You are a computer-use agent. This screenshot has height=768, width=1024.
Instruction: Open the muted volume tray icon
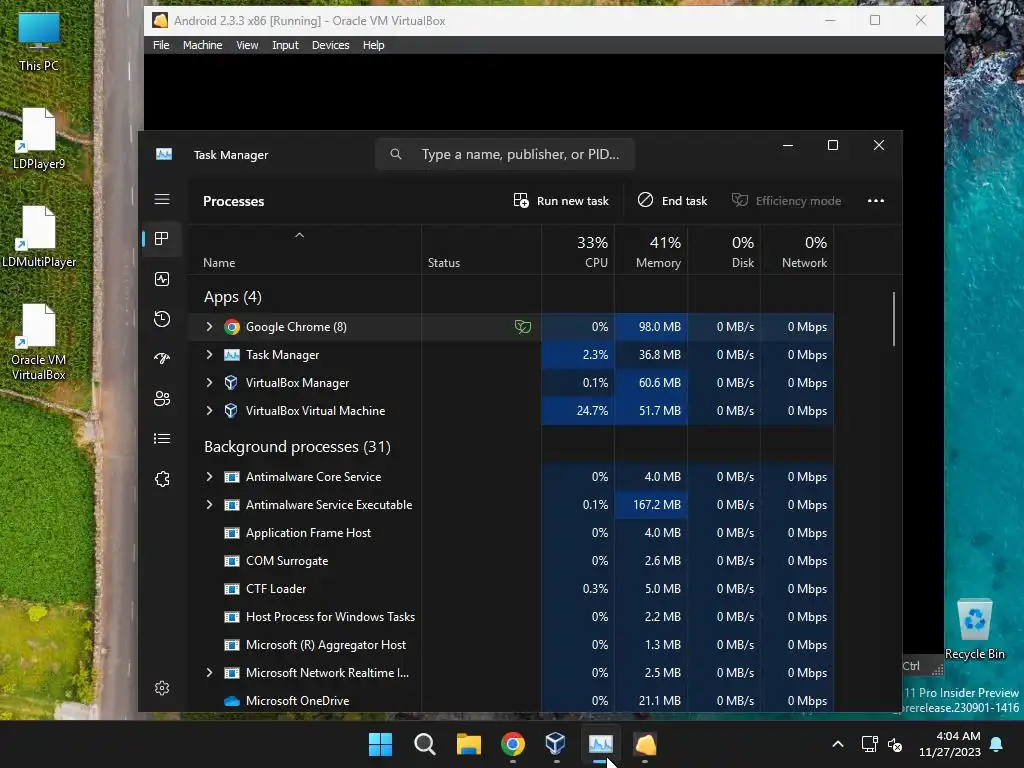tap(895, 744)
